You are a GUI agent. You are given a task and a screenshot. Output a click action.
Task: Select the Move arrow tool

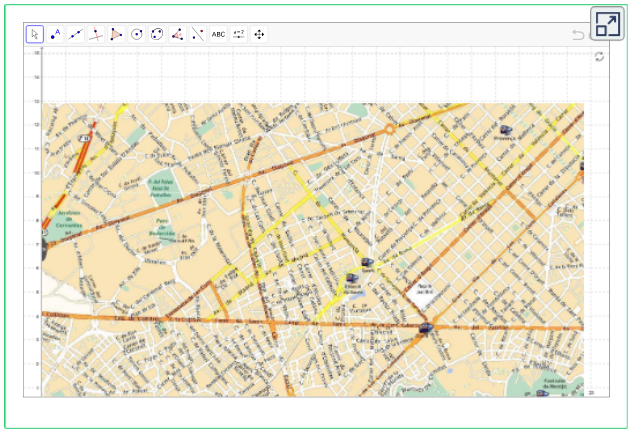pyautogui.click(x=35, y=34)
